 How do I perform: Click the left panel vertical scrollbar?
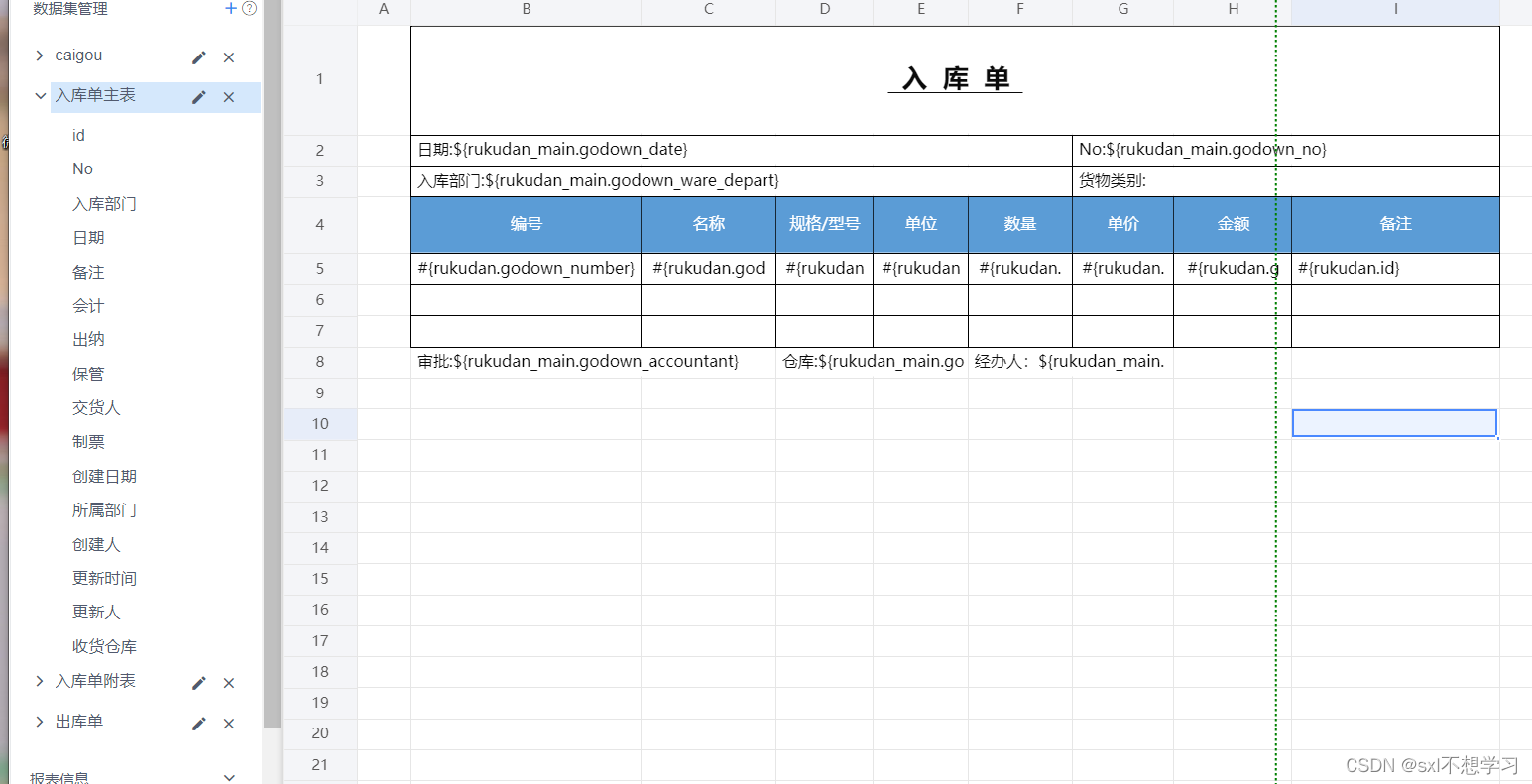pos(272,364)
